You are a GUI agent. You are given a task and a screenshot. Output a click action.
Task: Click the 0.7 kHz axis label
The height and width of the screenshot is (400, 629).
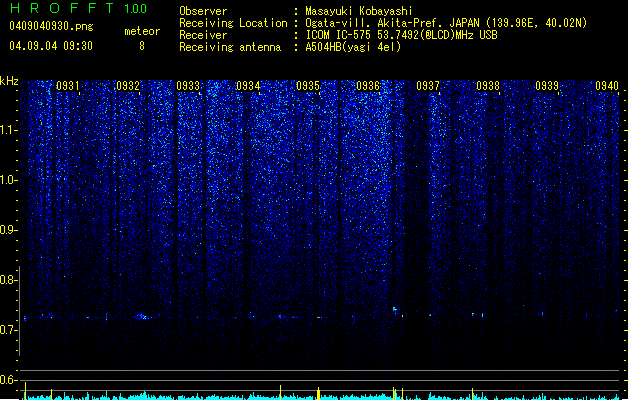(9, 330)
